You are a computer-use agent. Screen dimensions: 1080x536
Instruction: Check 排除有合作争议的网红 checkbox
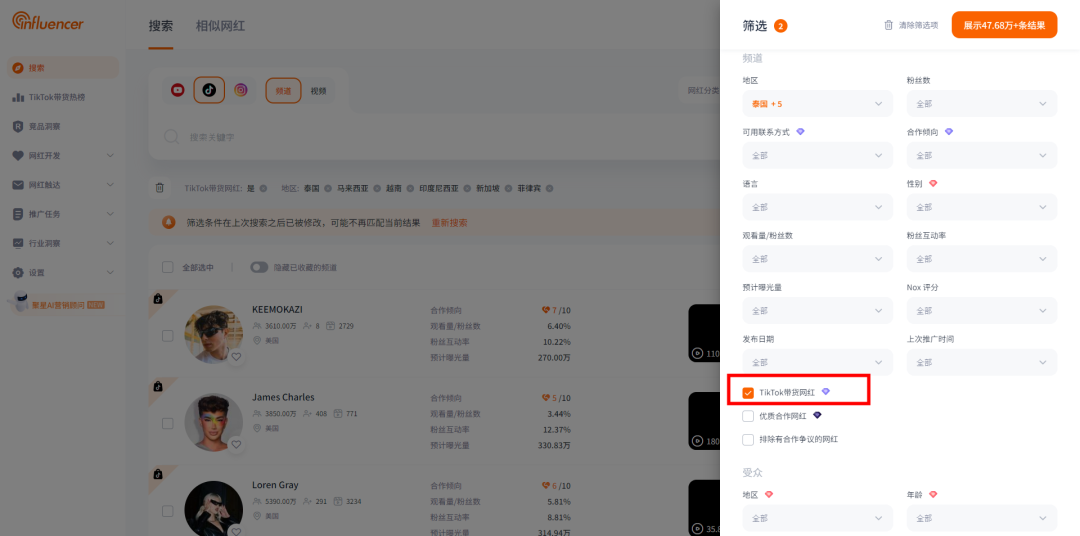(x=748, y=439)
